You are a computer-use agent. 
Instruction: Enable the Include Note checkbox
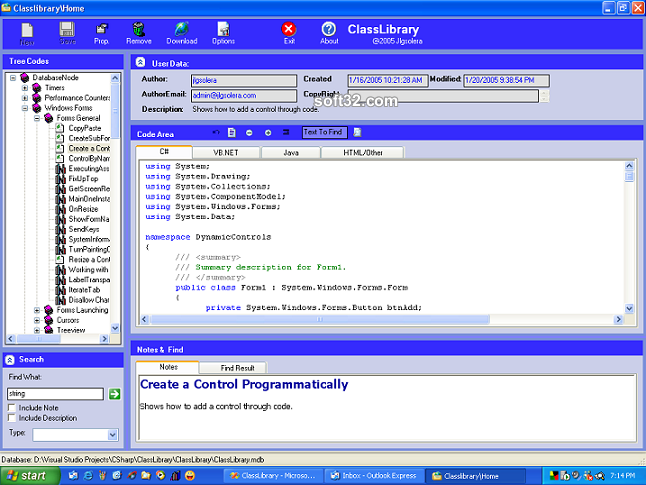tap(12, 408)
